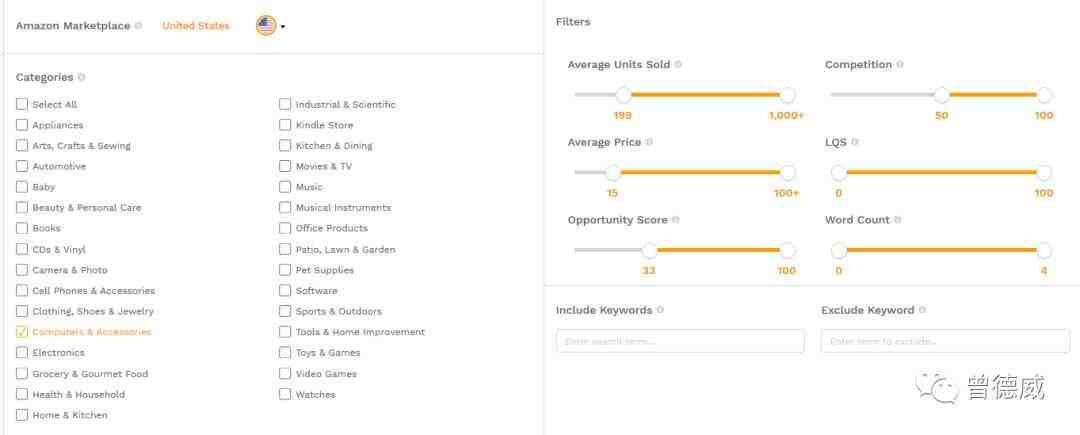Click info icon next to Amazon Marketplace
The width and height of the screenshot is (1080, 435).
click(x=138, y=25)
